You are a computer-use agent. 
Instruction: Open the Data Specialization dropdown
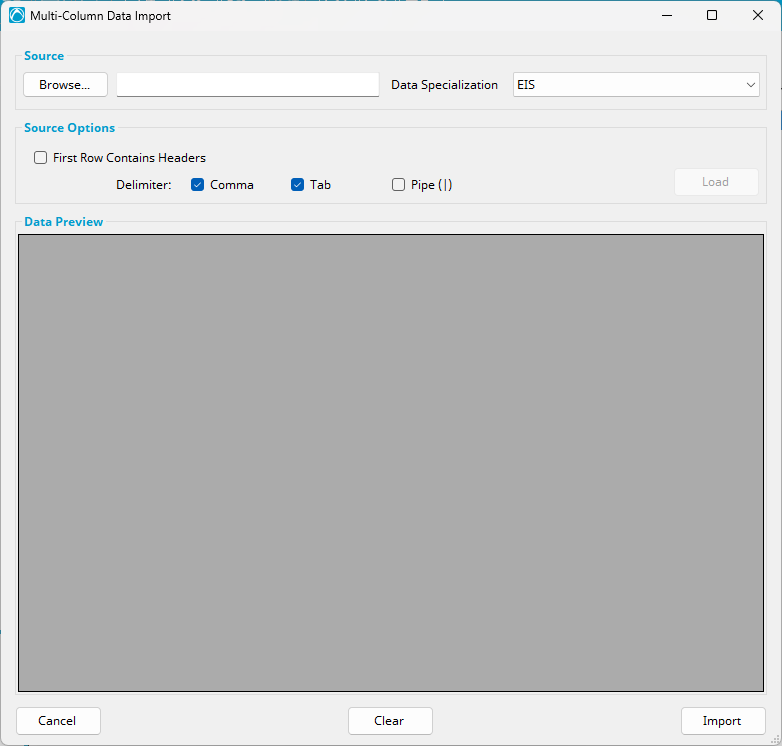pos(636,85)
